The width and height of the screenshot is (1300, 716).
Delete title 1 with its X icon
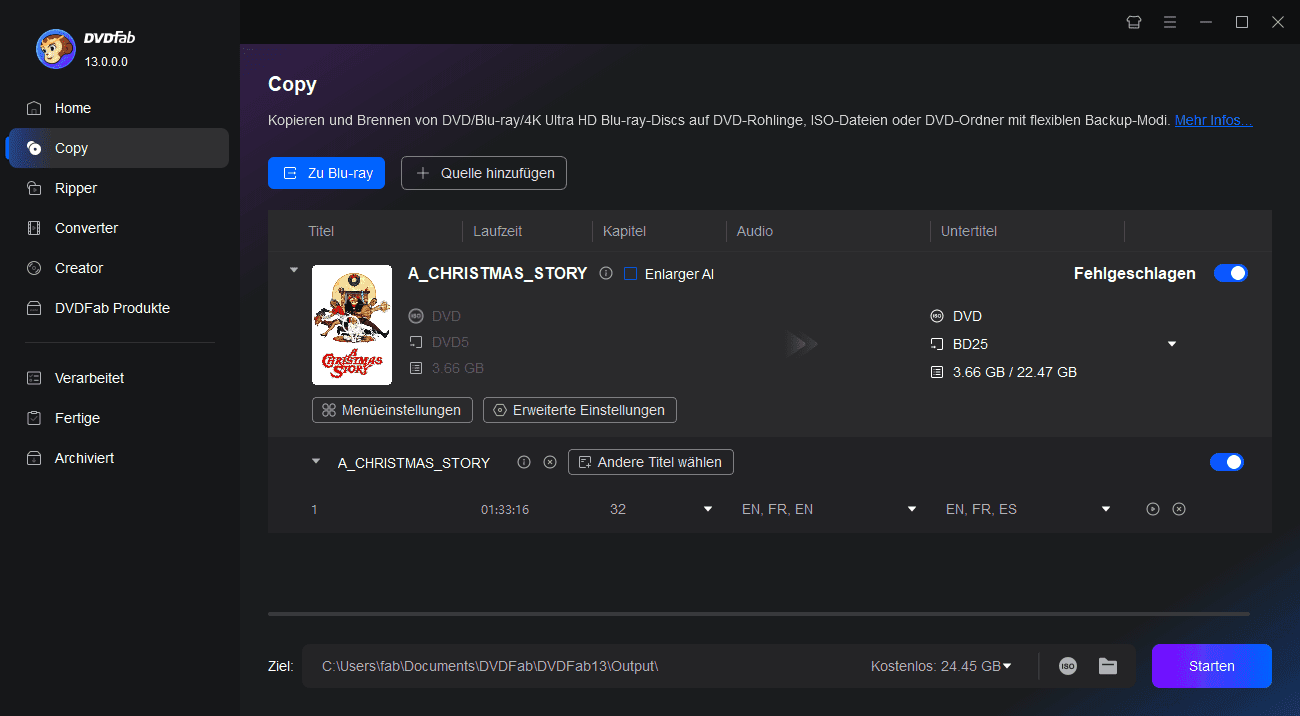[1179, 509]
